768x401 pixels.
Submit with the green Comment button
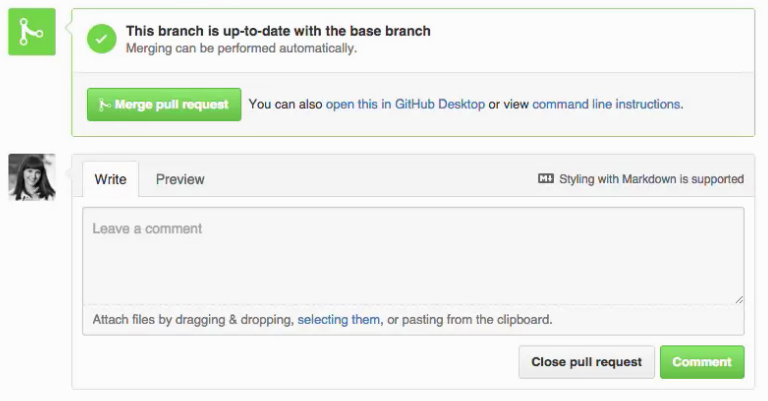click(702, 362)
